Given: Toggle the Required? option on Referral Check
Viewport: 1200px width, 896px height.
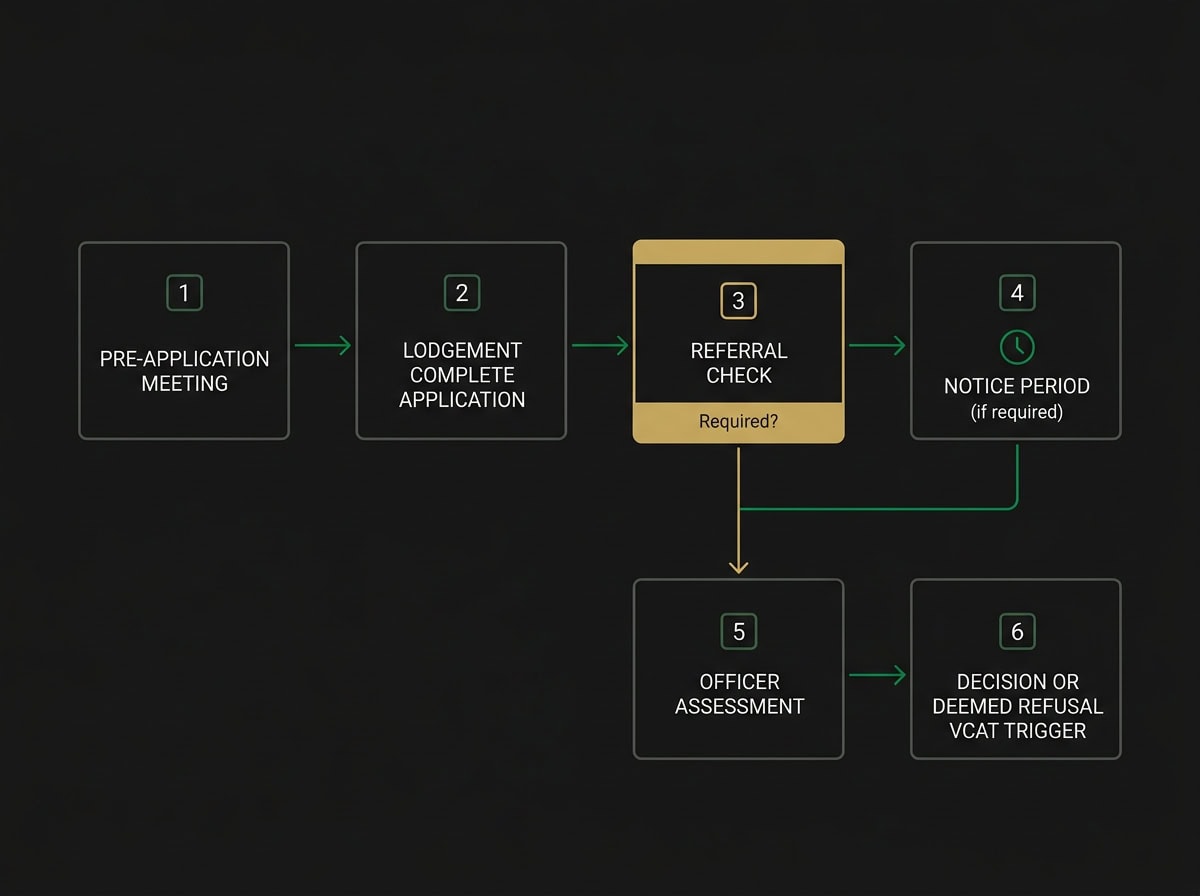Looking at the screenshot, I should point(738,421).
